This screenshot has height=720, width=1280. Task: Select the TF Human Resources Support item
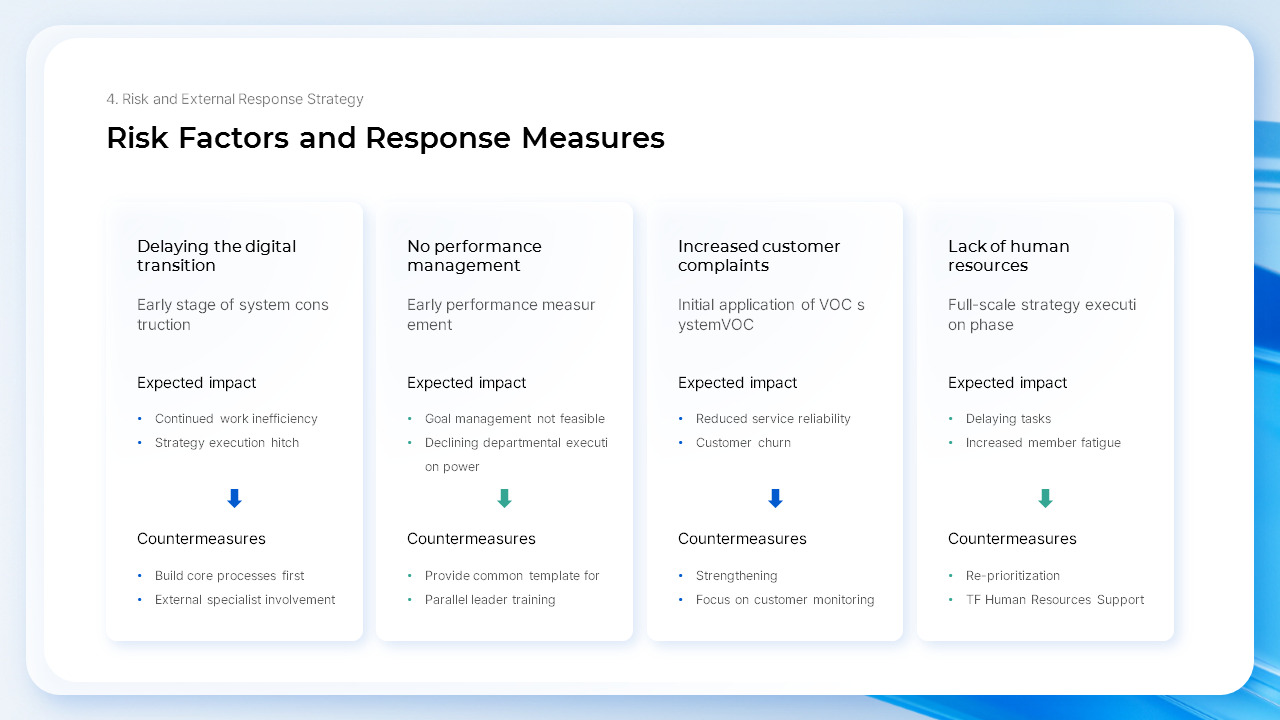click(x=1055, y=600)
